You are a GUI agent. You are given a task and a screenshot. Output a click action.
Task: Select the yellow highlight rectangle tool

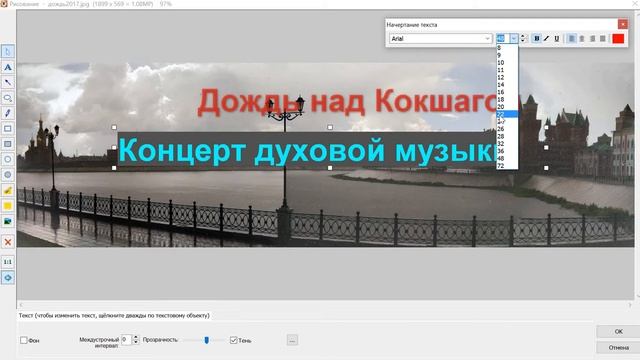coord(8,206)
